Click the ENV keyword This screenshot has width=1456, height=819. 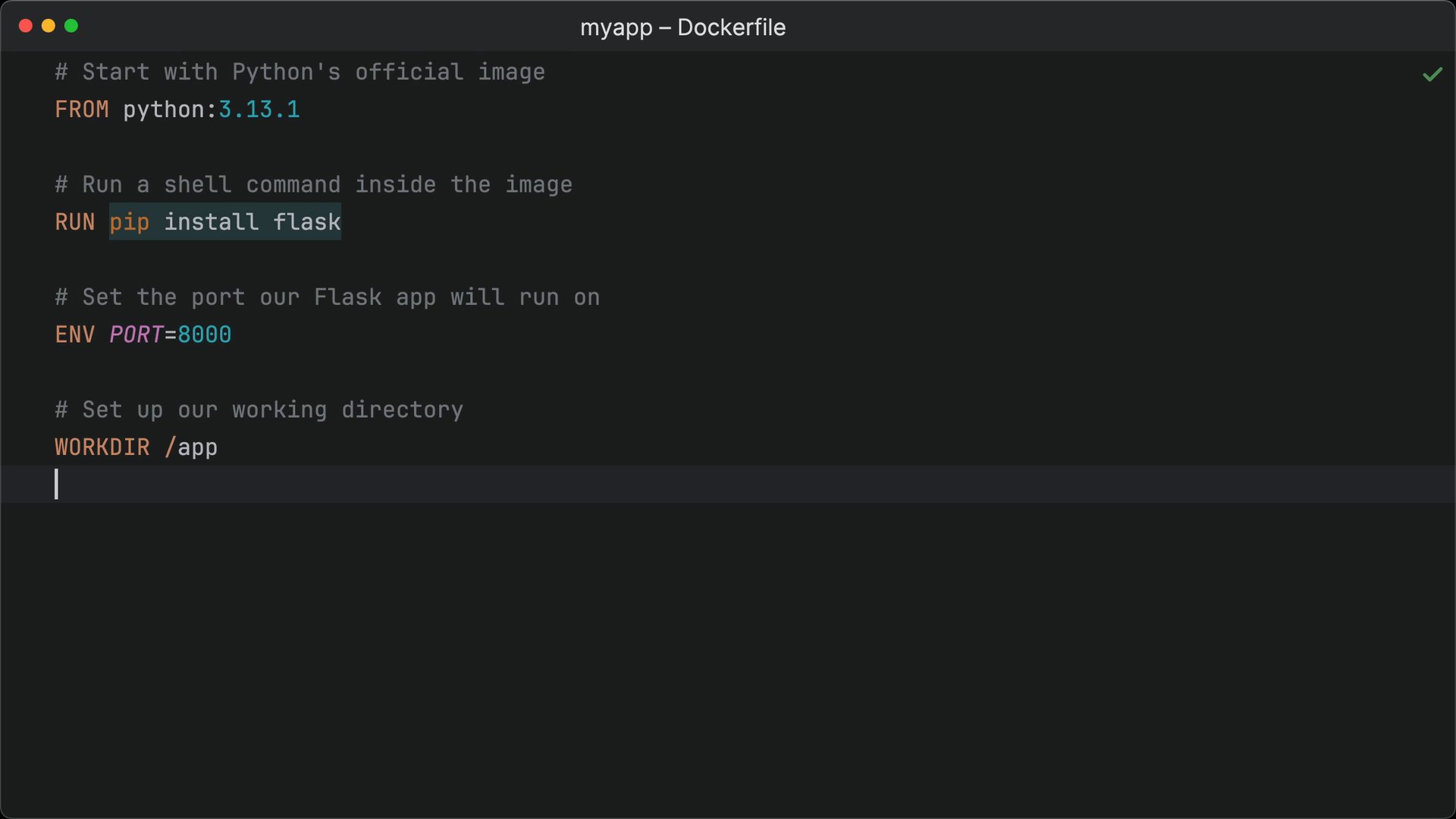pyautogui.click(x=75, y=334)
